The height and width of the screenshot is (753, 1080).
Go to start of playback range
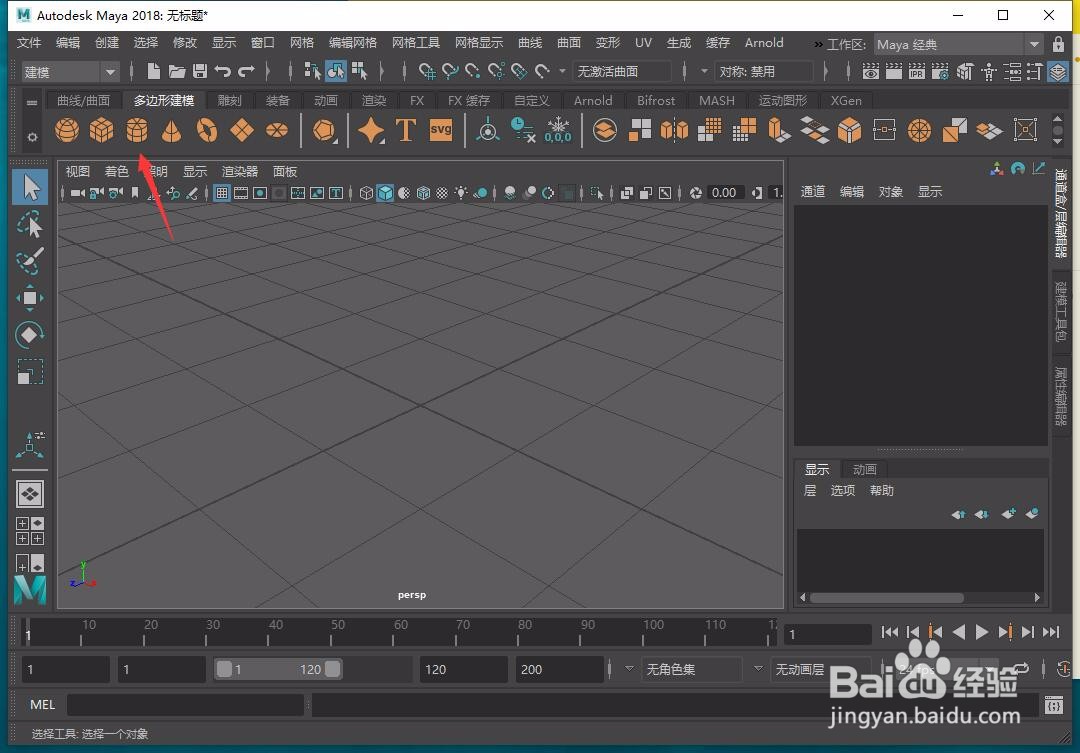tap(889, 632)
